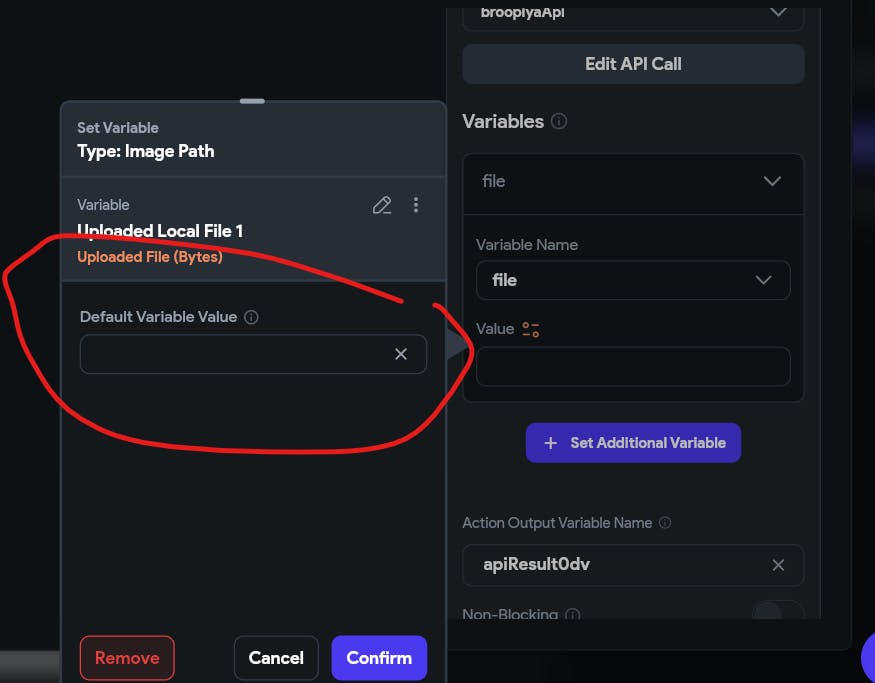The height and width of the screenshot is (683, 875).
Task: Open the three-dot variable options menu
Action: [416, 205]
